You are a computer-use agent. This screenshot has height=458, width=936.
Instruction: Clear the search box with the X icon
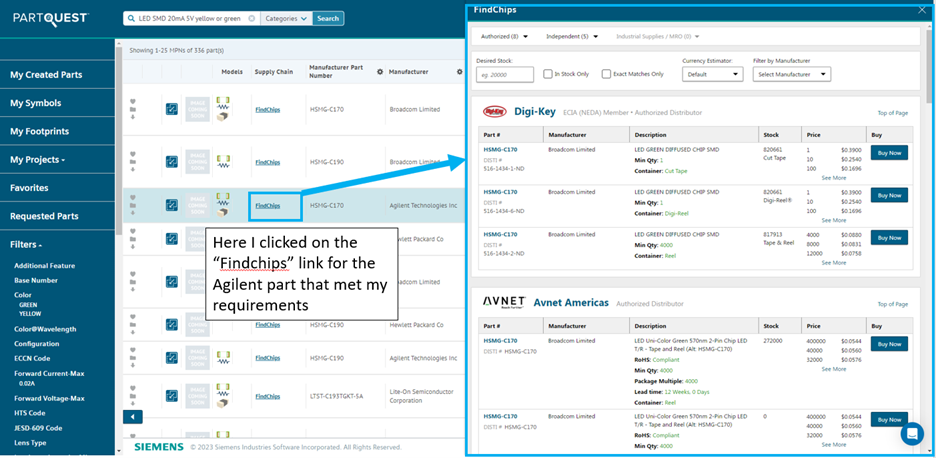[x=251, y=19]
